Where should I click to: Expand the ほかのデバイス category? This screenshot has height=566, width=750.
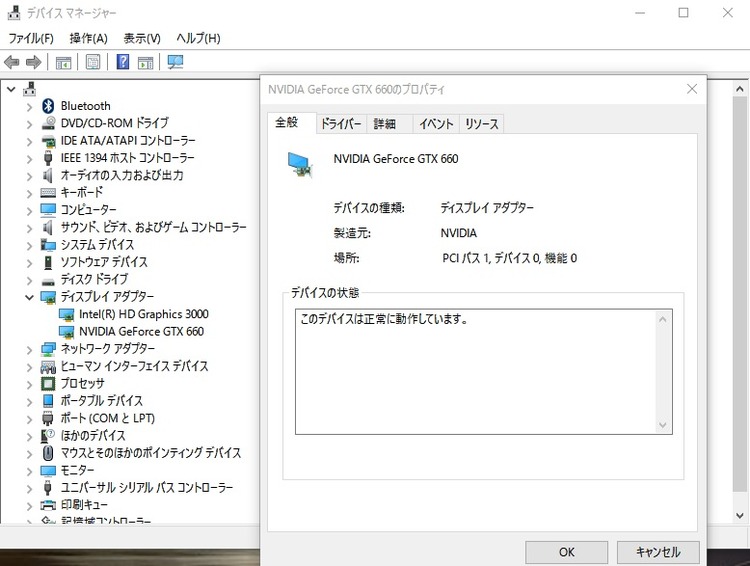click(29, 436)
